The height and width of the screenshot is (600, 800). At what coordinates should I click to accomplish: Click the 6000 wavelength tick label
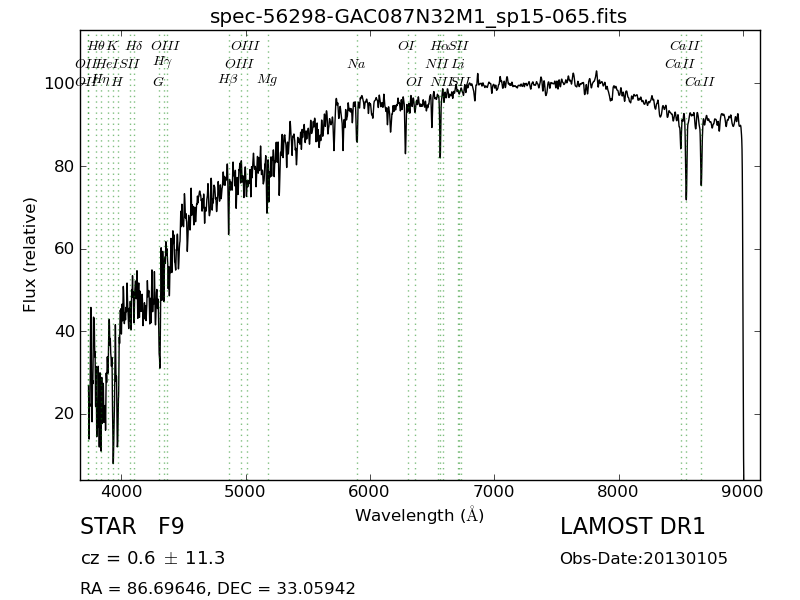(370, 492)
